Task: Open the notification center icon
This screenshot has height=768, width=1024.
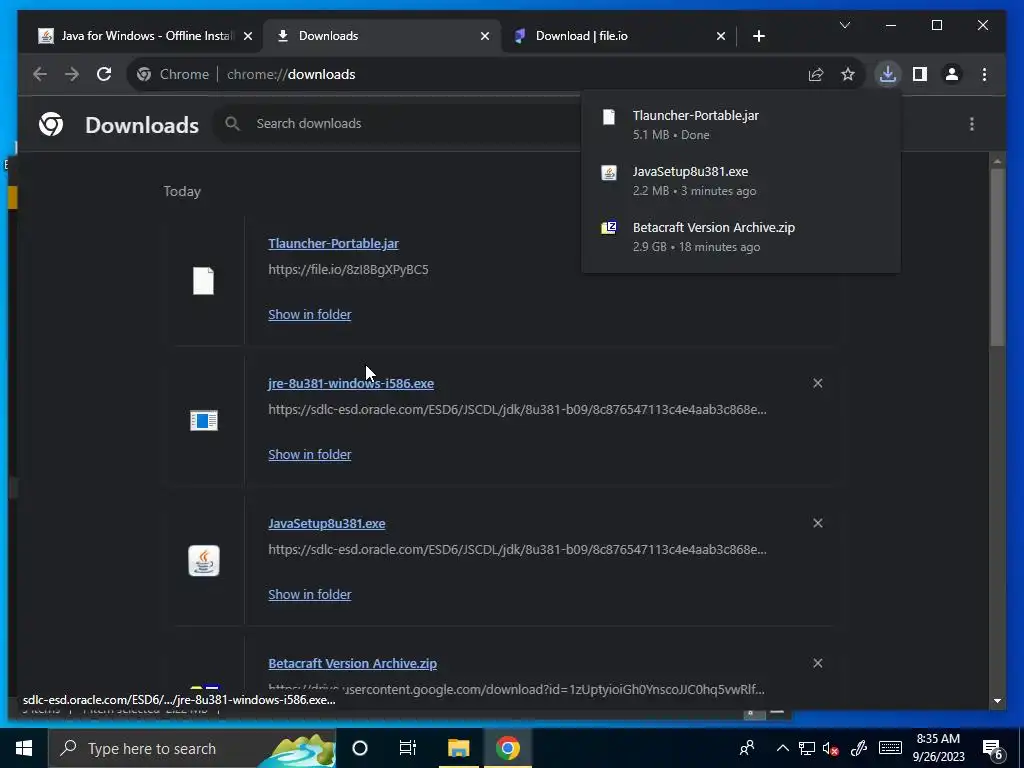Action: click(993, 748)
